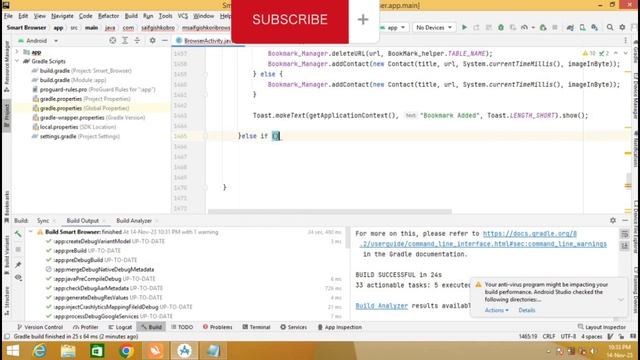Viewport: 640px width, 360px height.
Task: Click editor horizontal scrollbar
Action: click(x=329, y=211)
